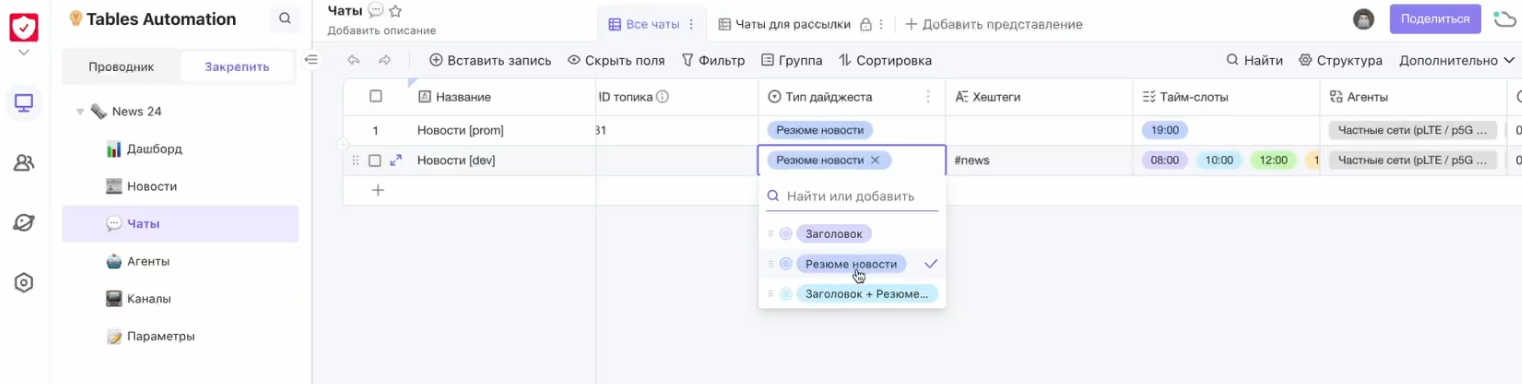Remove the Резюме новости tag with X
The height and width of the screenshot is (384, 1522).
tap(875, 160)
